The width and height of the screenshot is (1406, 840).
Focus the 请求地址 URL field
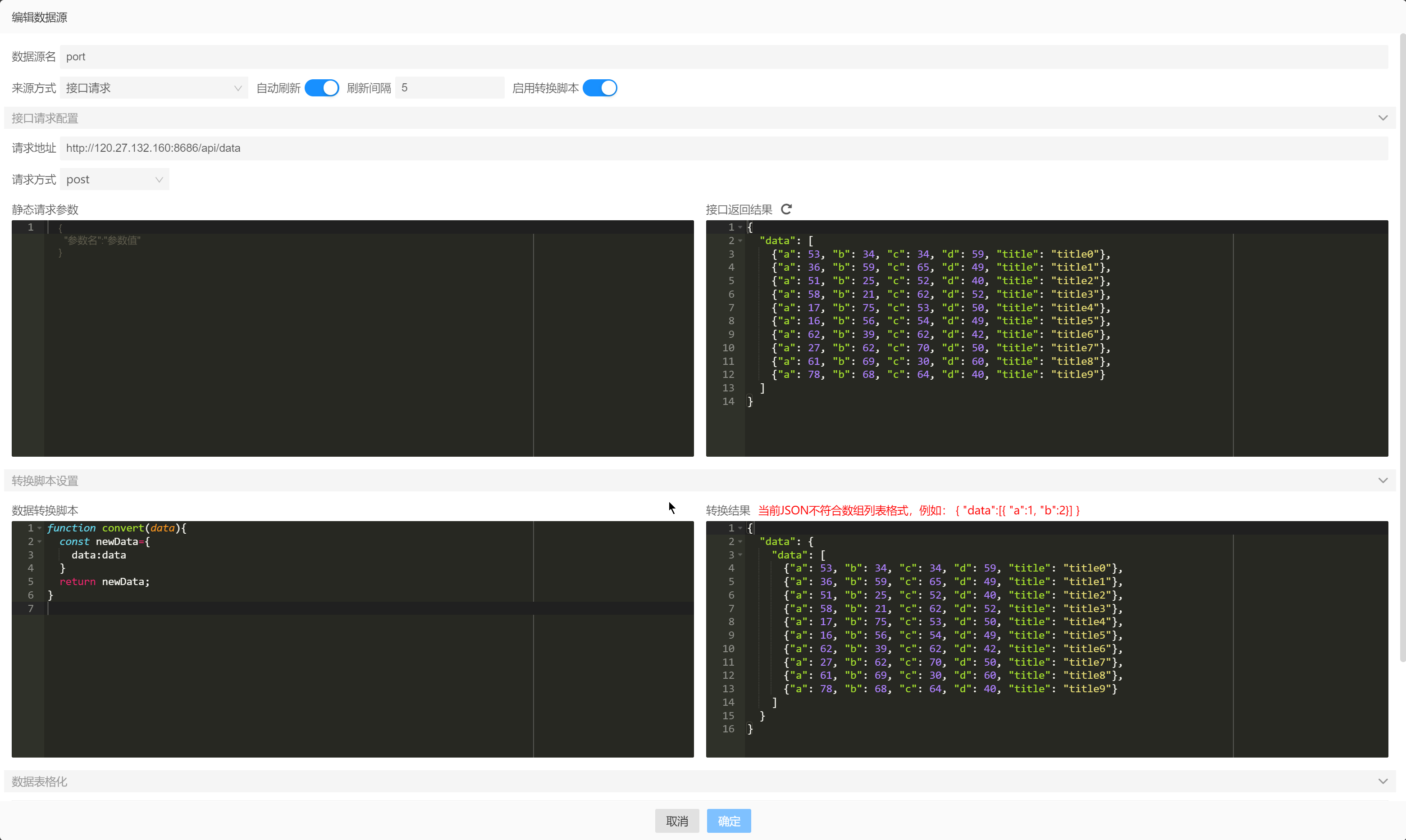click(724, 148)
